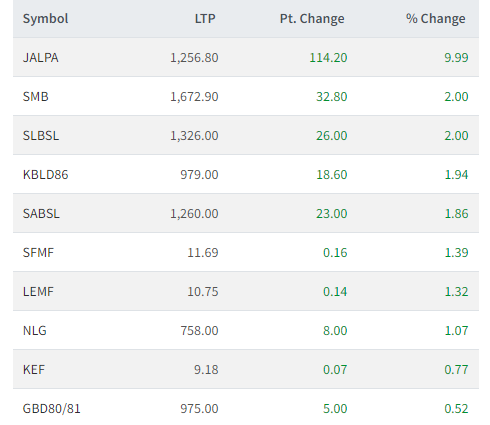Screen dimensions: 490x425
Task: Click JALPA's LTP value 1,256.80
Action: 194,58
